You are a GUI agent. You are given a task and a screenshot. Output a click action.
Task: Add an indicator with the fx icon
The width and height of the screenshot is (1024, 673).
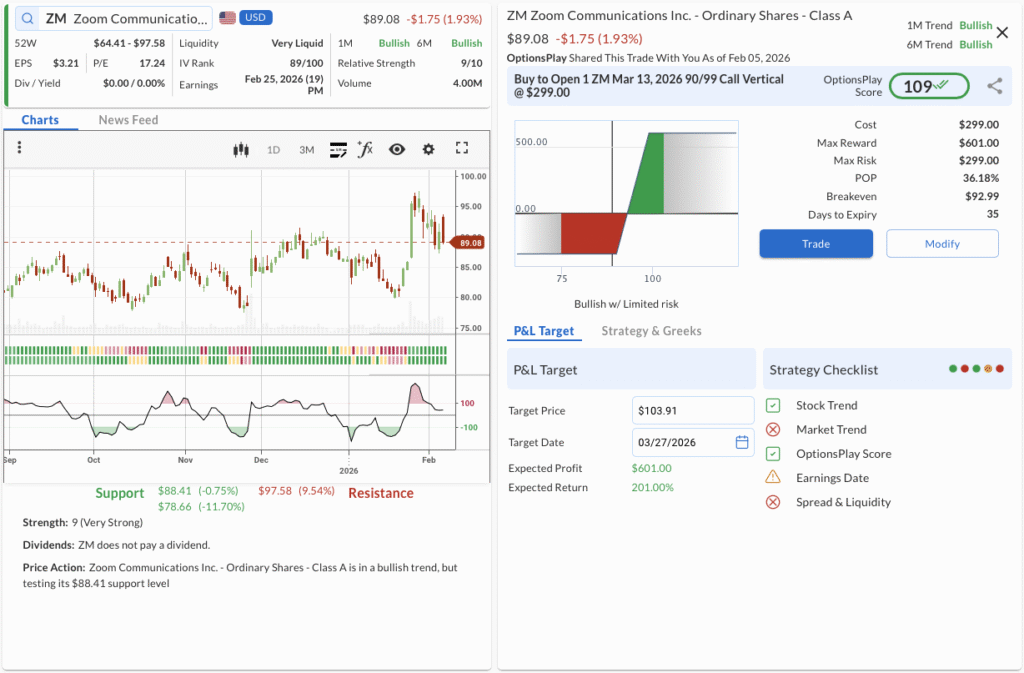point(366,150)
